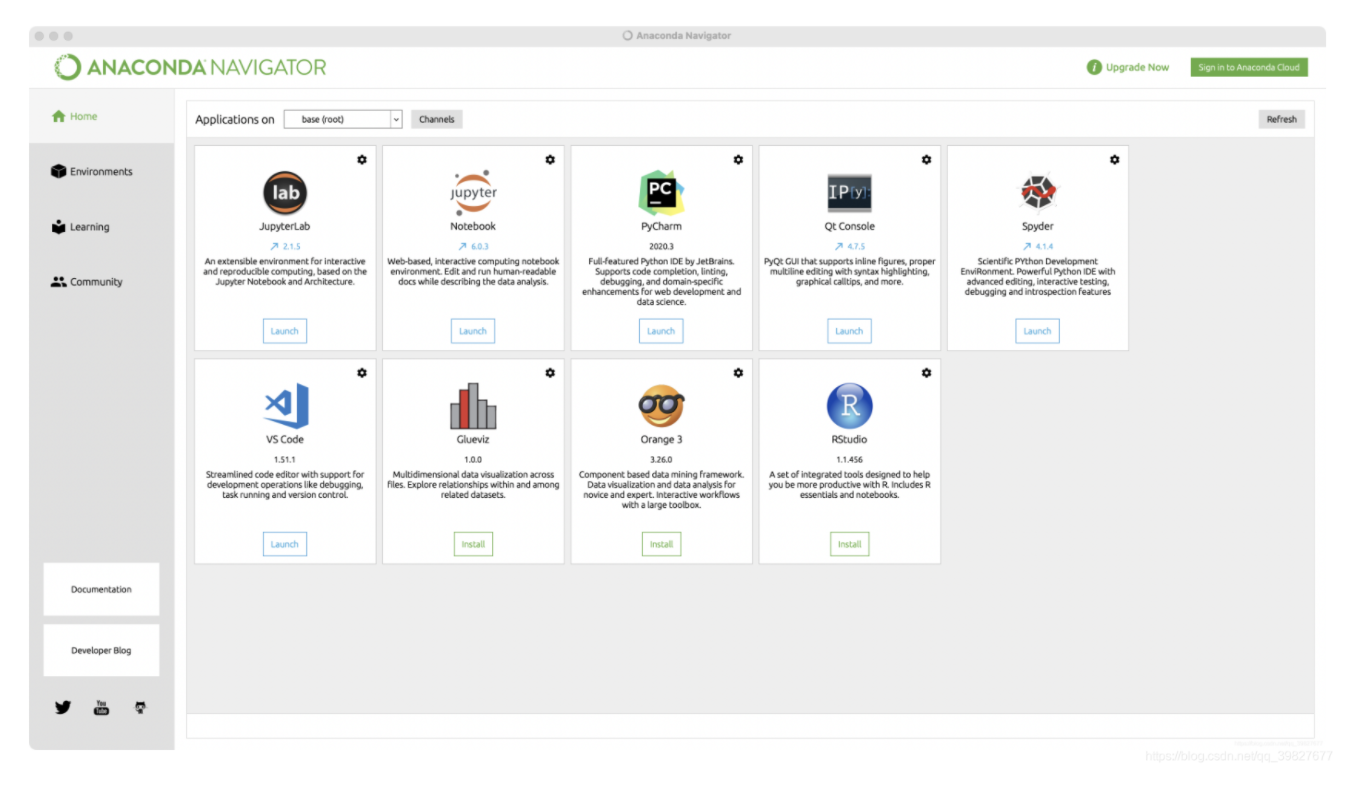Sign in to Anaconda Cloud
The height and width of the screenshot is (790, 1356).
click(1249, 67)
